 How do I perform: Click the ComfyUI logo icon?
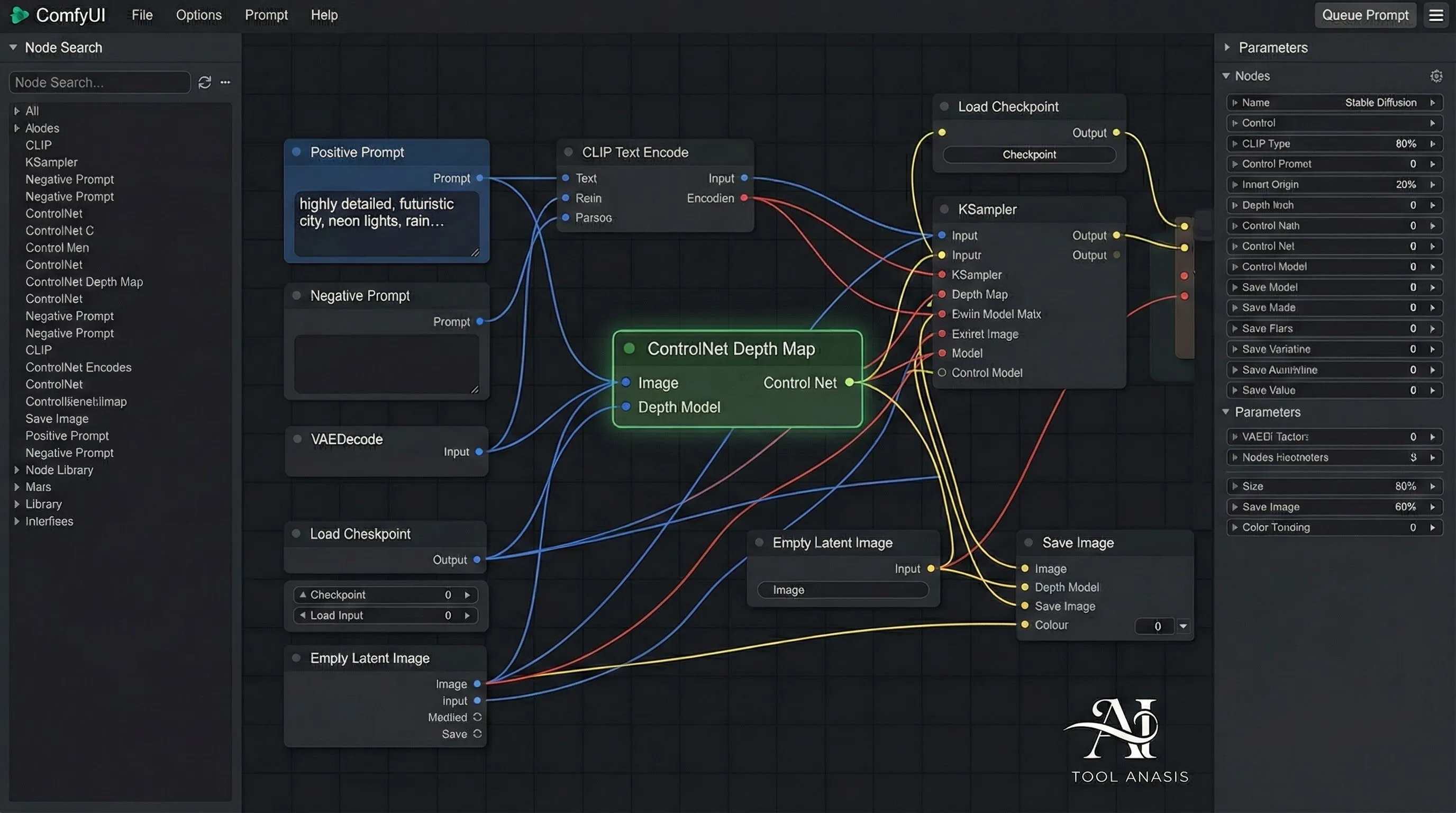point(19,15)
